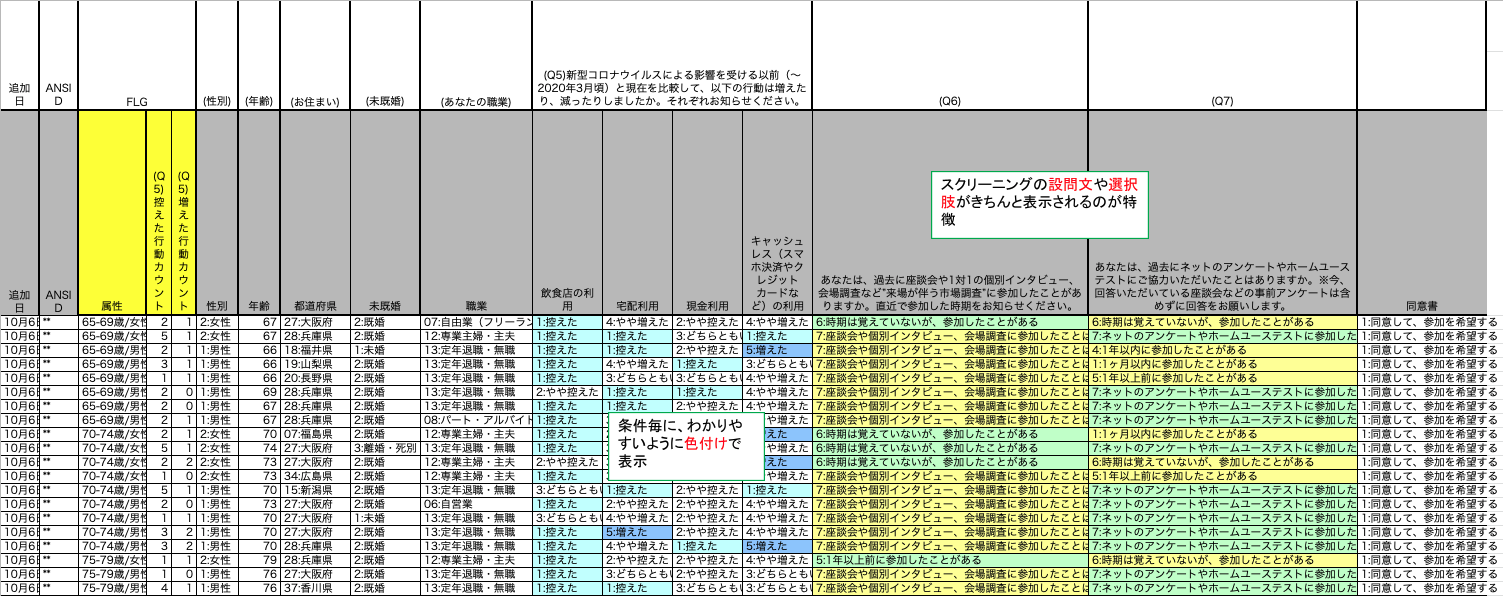Click the 37:香川県 cell in last row

point(315,588)
